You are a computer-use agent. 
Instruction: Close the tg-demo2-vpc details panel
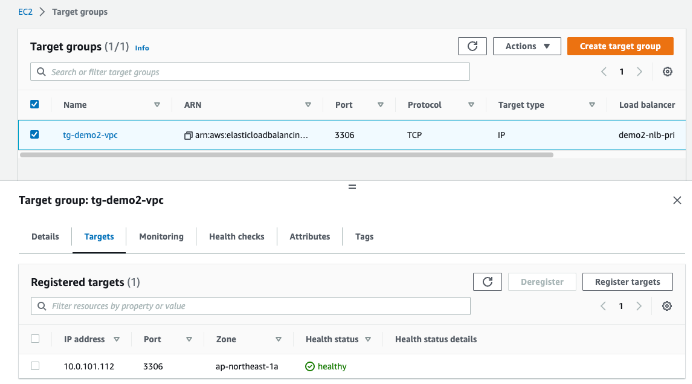(x=677, y=200)
